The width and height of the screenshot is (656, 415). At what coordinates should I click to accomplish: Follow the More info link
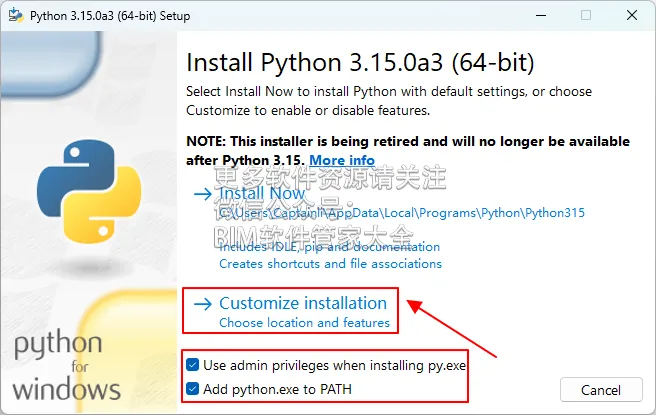342,160
